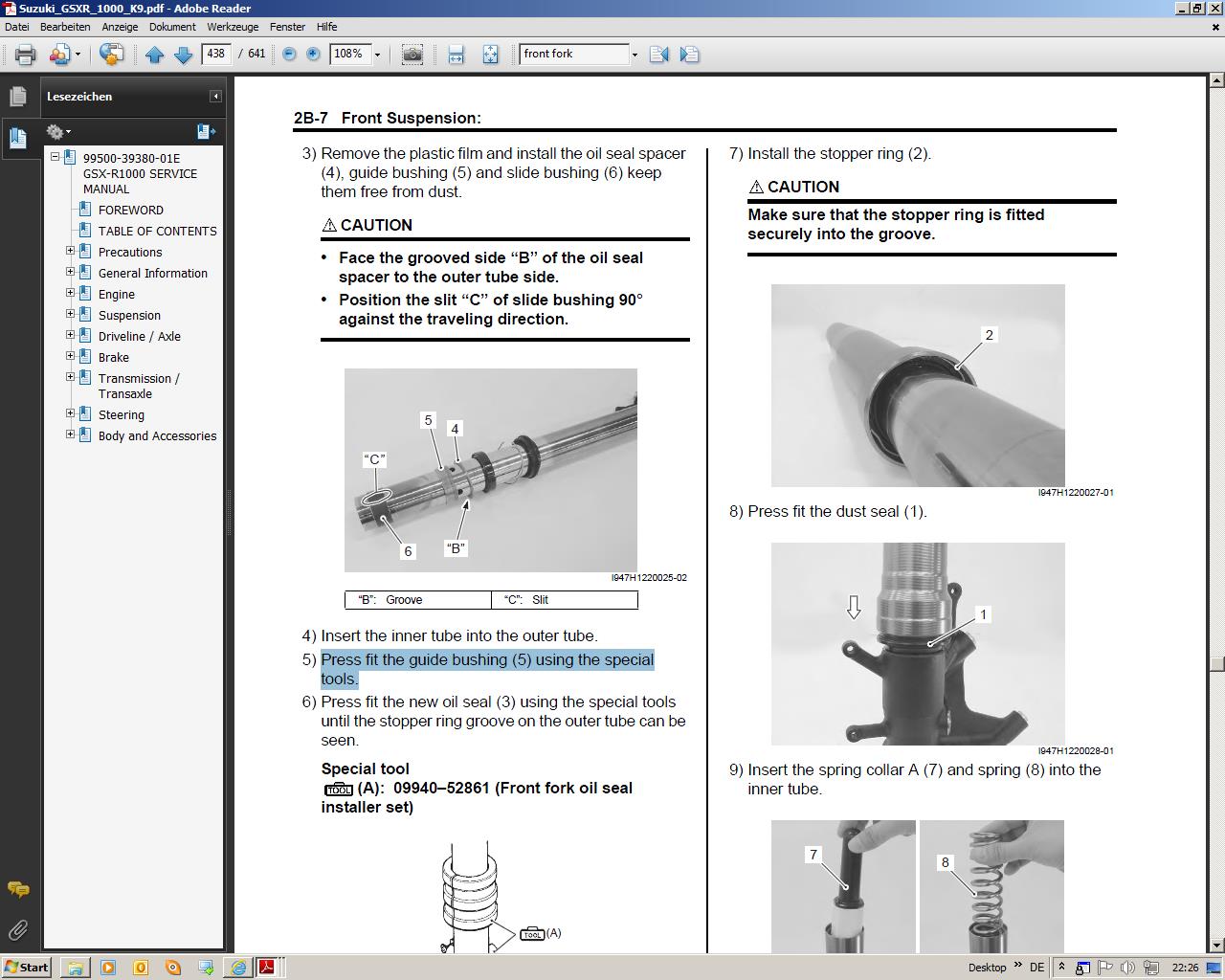Open the Bearbeiten menu
The height and width of the screenshot is (980, 1225).
click(65, 27)
